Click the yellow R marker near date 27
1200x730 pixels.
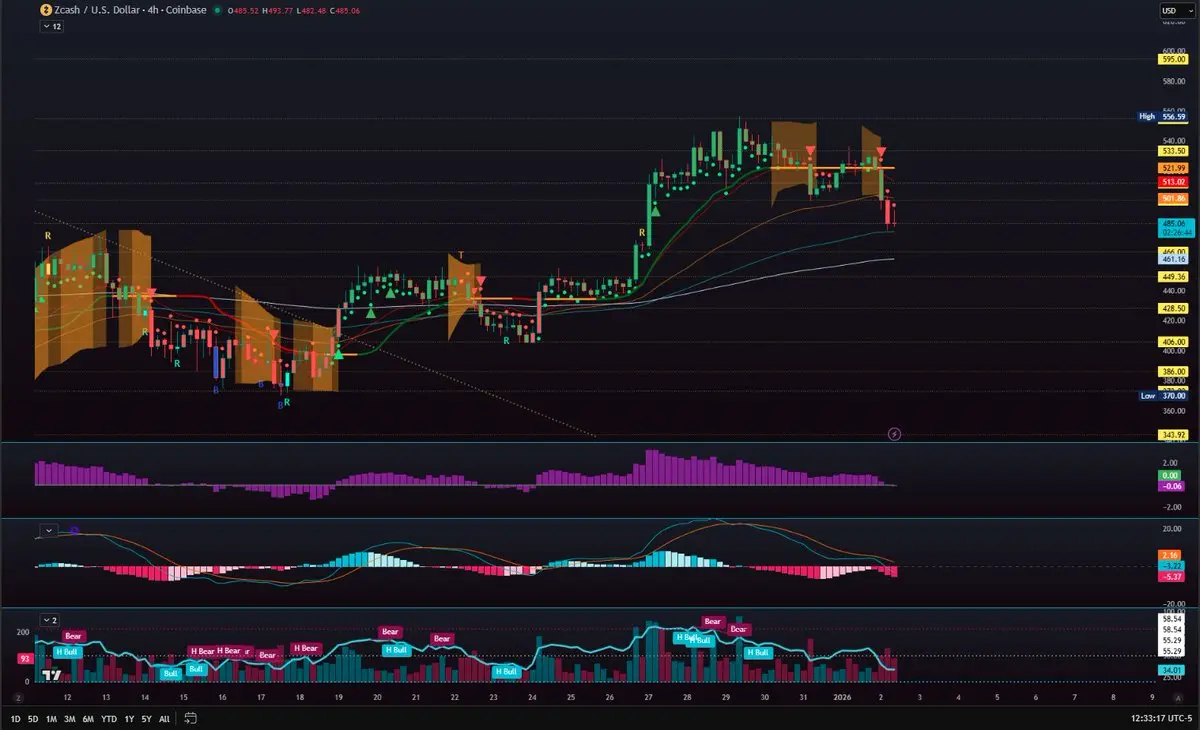coord(641,232)
